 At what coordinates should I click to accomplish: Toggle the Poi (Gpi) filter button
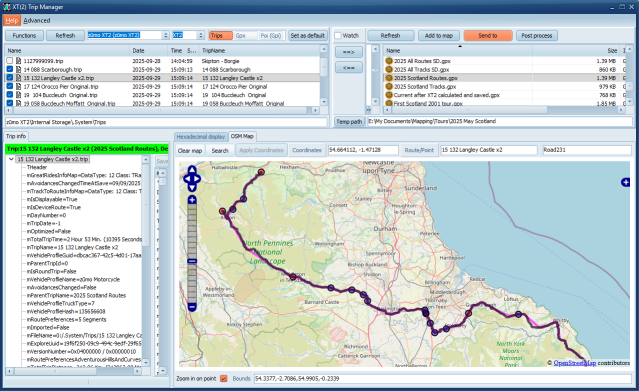click(272, 35)
